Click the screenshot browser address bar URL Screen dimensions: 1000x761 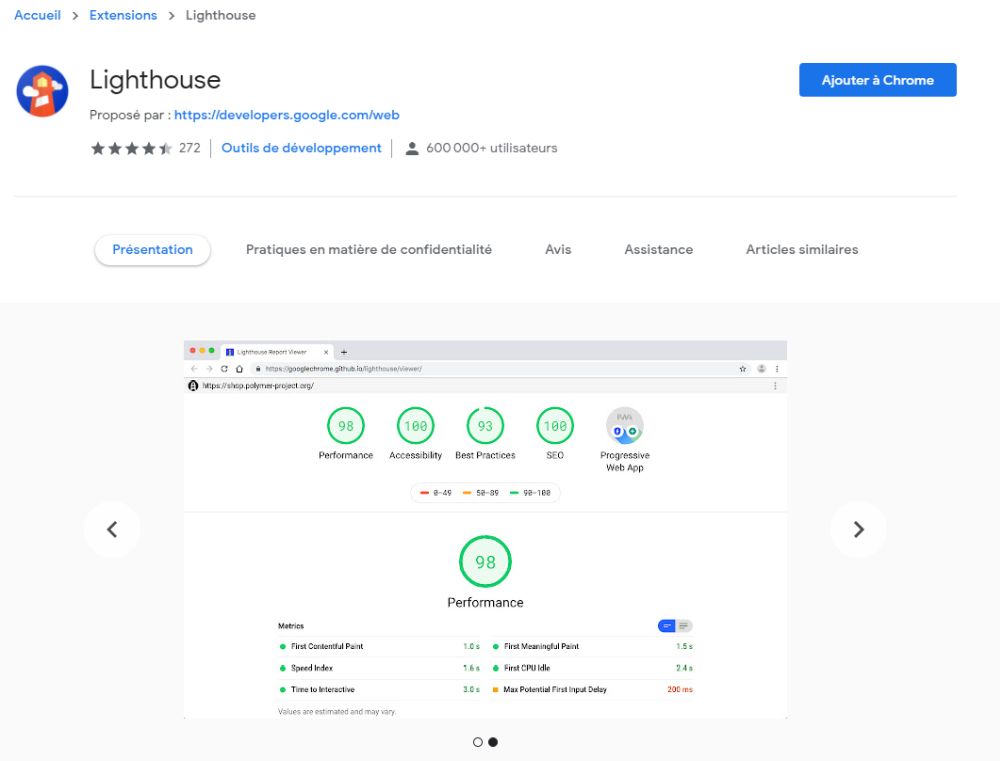[x=344, y=369]
